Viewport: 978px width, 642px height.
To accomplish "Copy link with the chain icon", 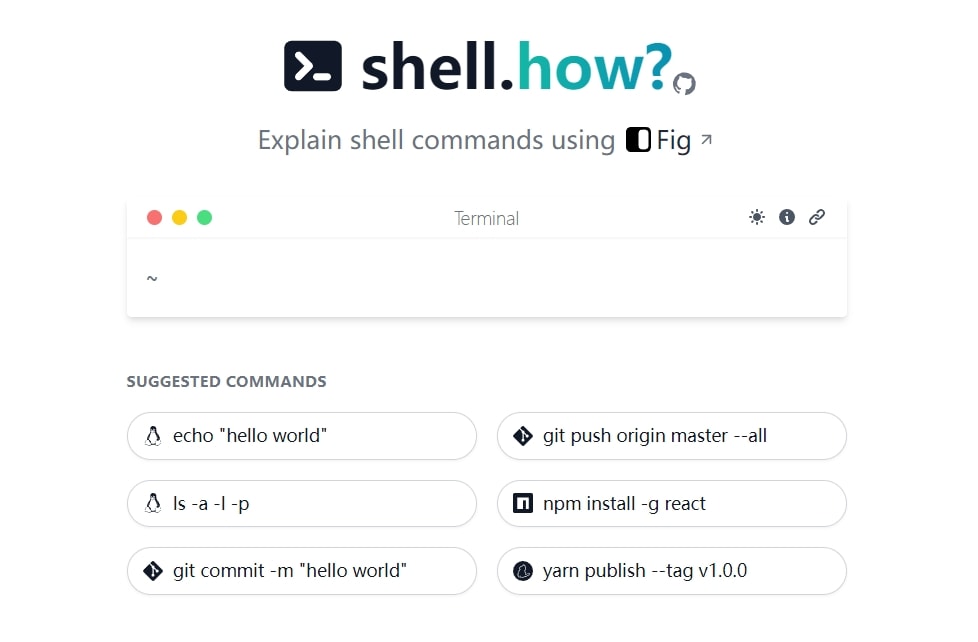I will (817, 217).
